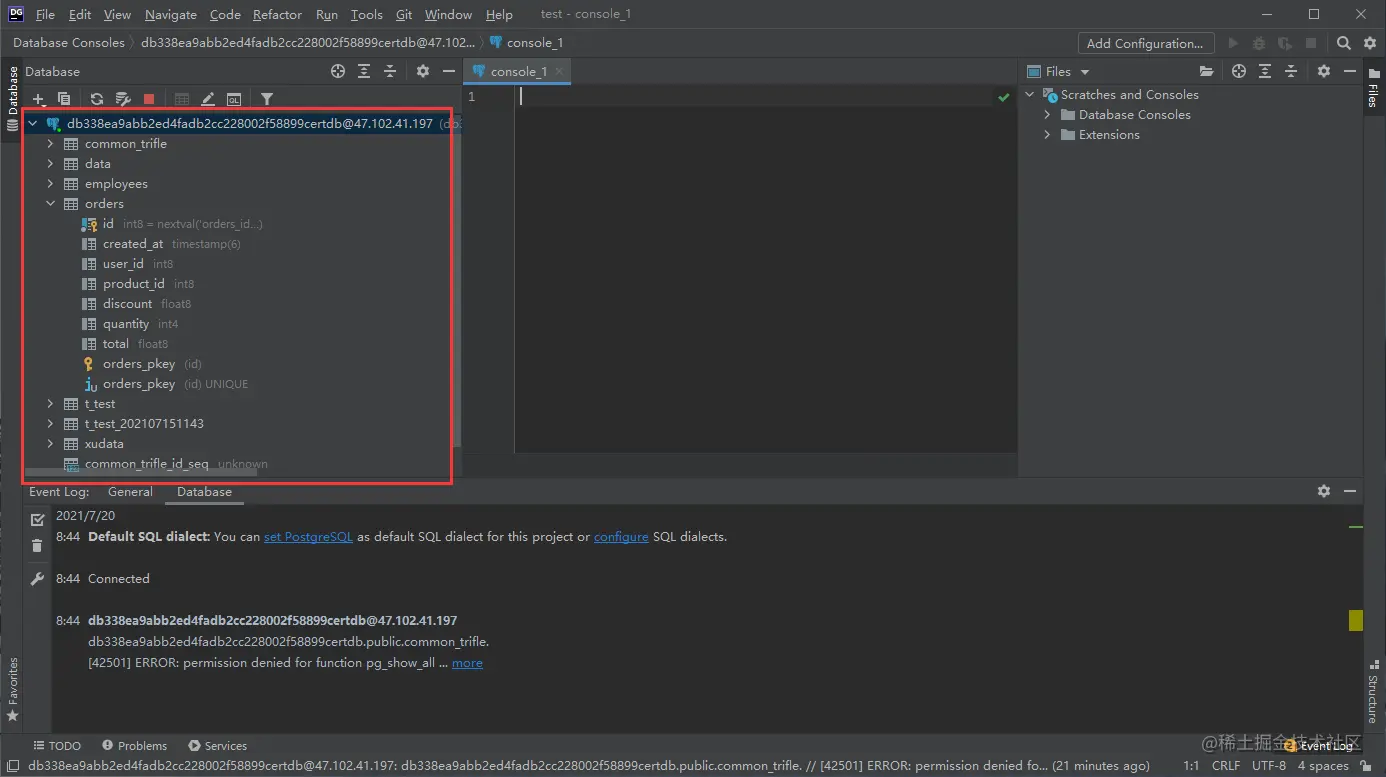Click the Edit Source pencil icon
The image size is (1386, 777).
click(208, 99)
